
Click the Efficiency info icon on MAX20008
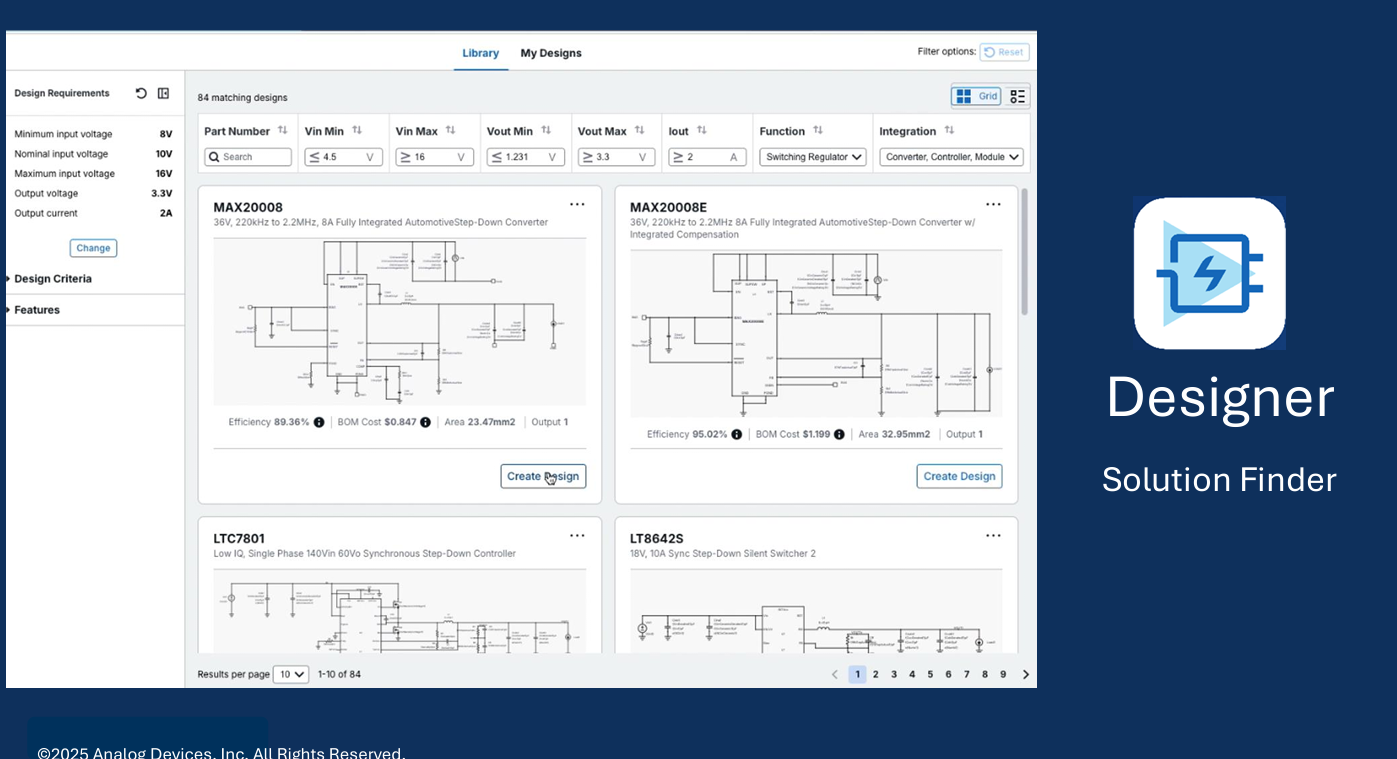point(319,422)
